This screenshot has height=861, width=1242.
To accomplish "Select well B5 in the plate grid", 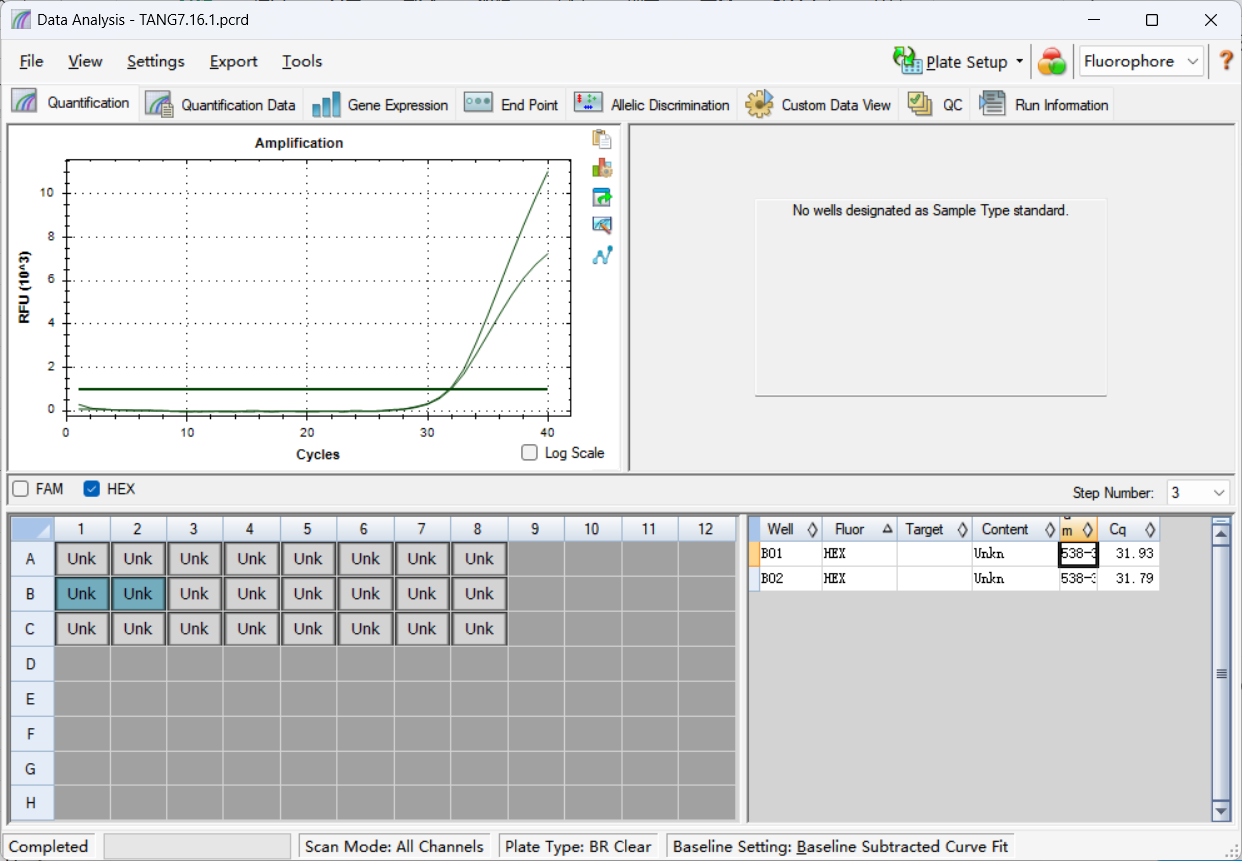I will (308, 594).
